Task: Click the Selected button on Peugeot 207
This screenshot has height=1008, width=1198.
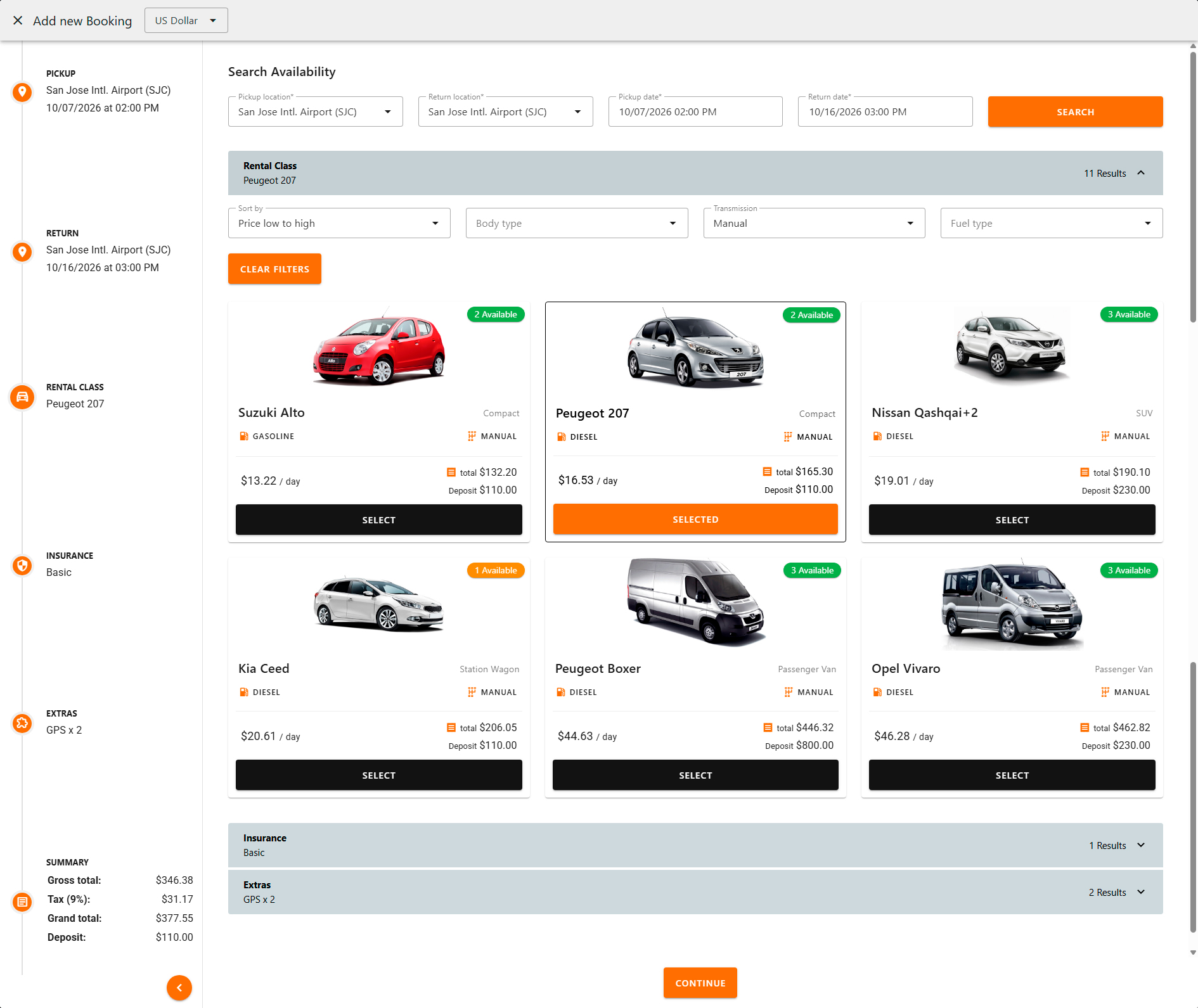Action: coord(695,519)
